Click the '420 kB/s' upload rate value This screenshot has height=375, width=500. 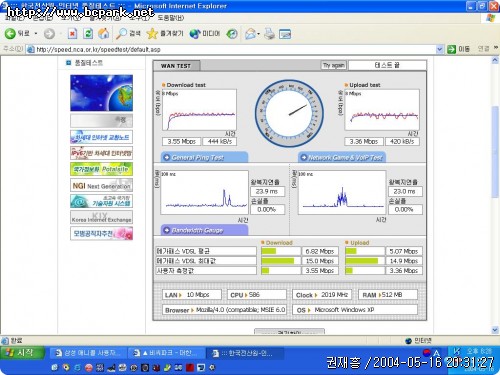click(402, 142)
